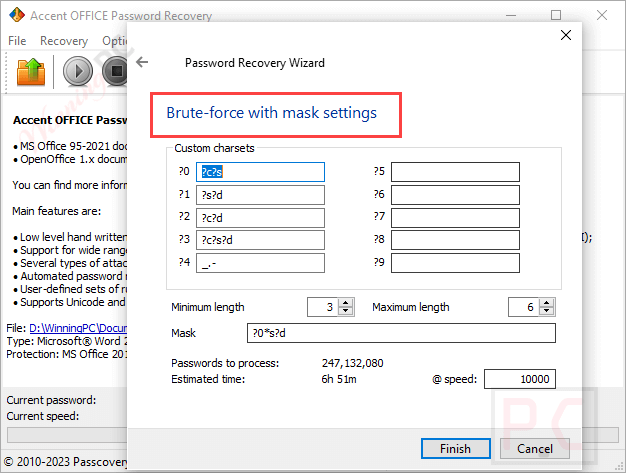Click the 'Current password:' label in main window
The image size is (626, 473).
pos(51,400)
